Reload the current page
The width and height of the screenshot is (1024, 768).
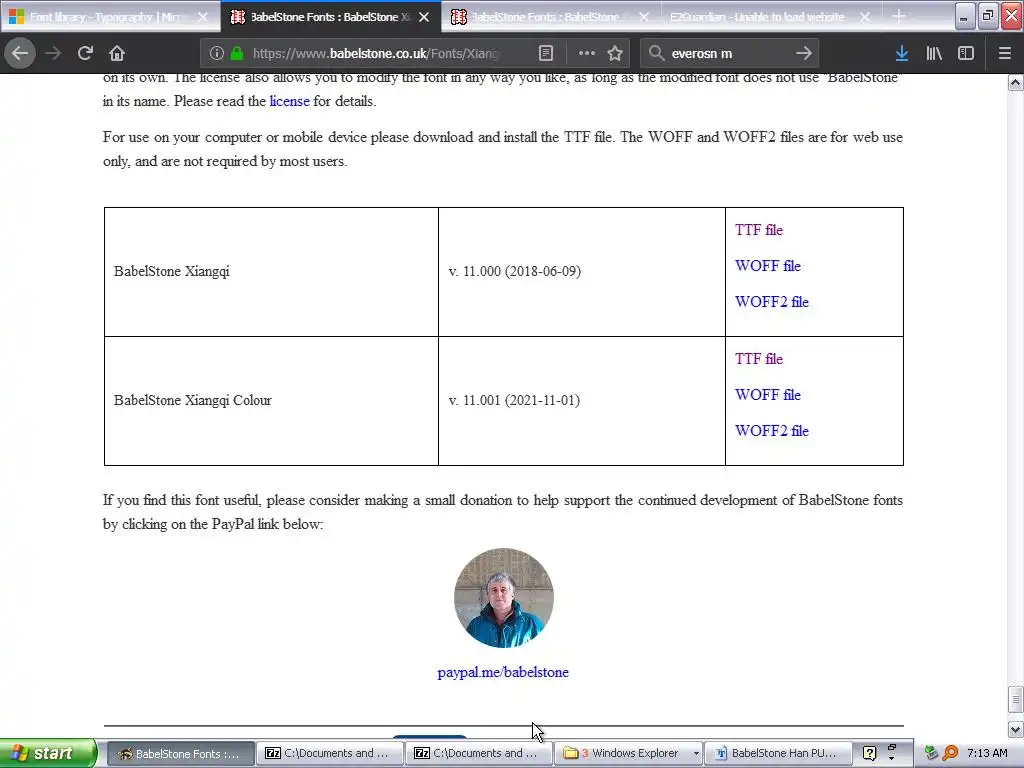coord(85,53)
